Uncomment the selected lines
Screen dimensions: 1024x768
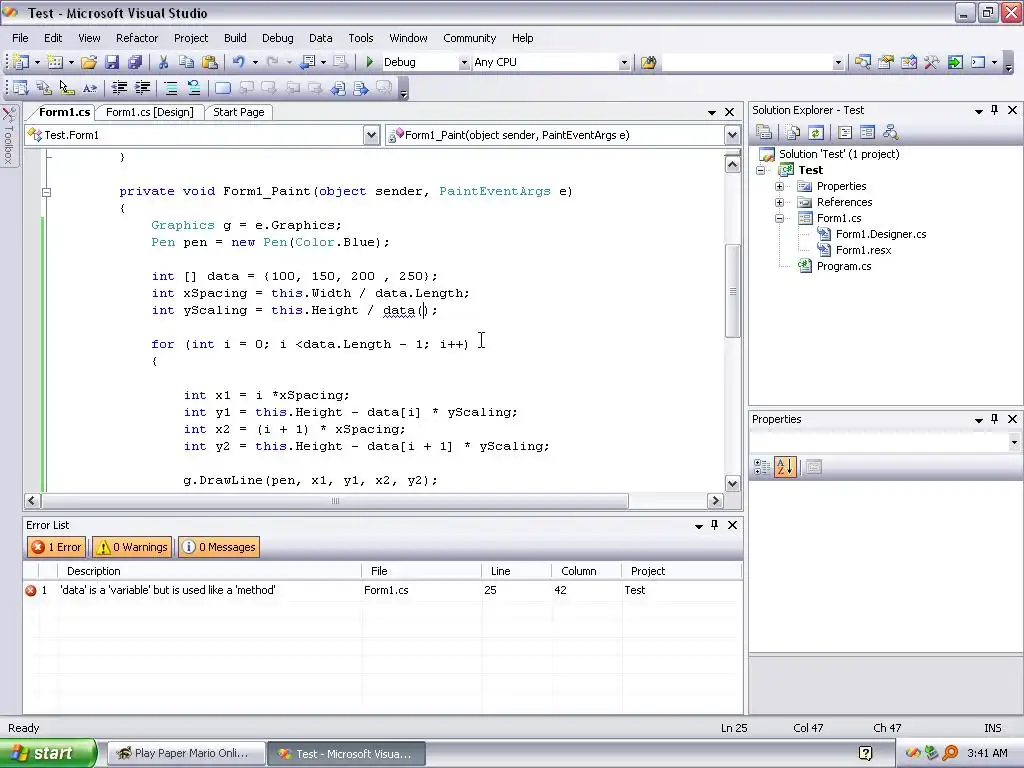tap(194, 88)
